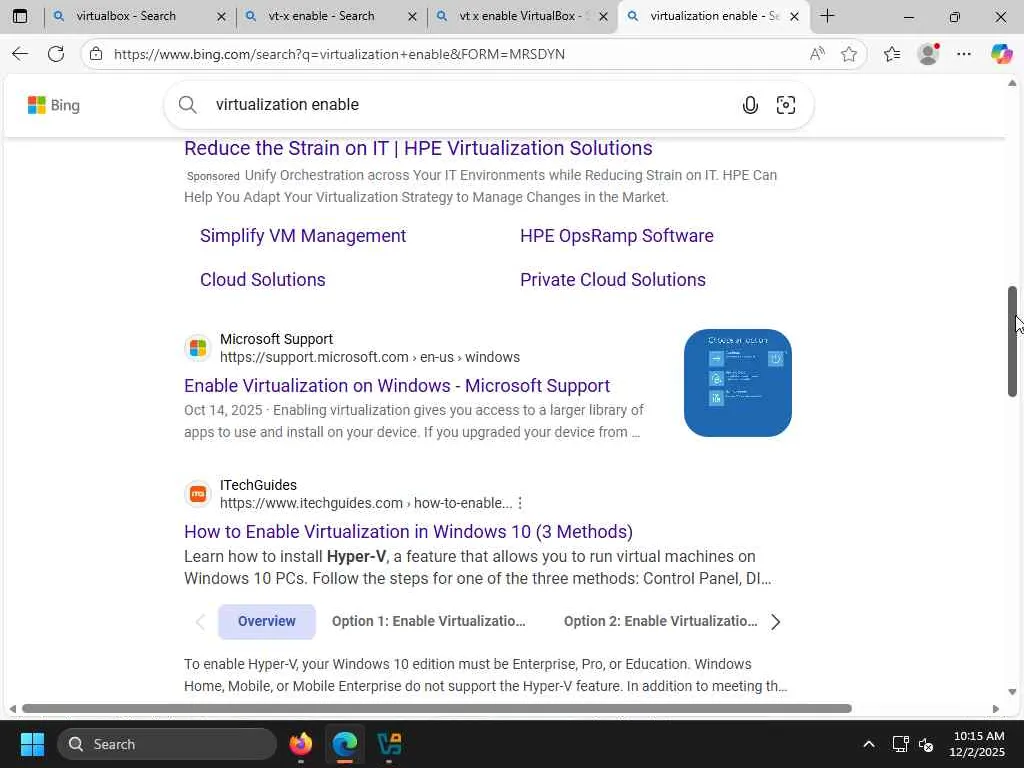Open HPE Virtualization Solutions ad link
The image size is (1024, 768).
point(418,148)
